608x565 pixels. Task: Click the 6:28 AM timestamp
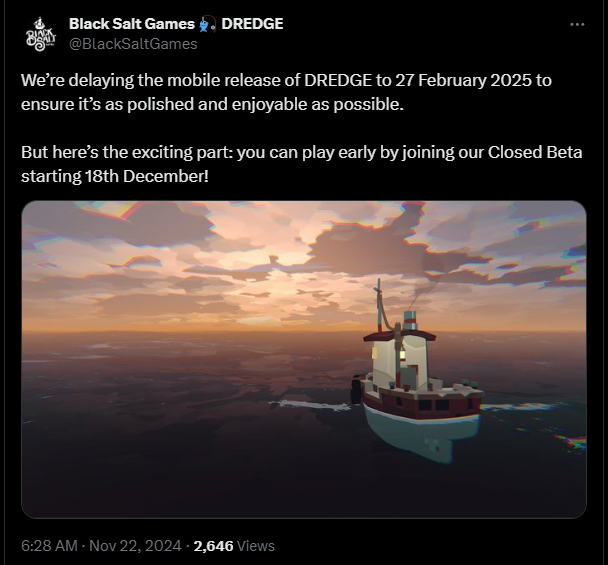click(x=49, y=546)
